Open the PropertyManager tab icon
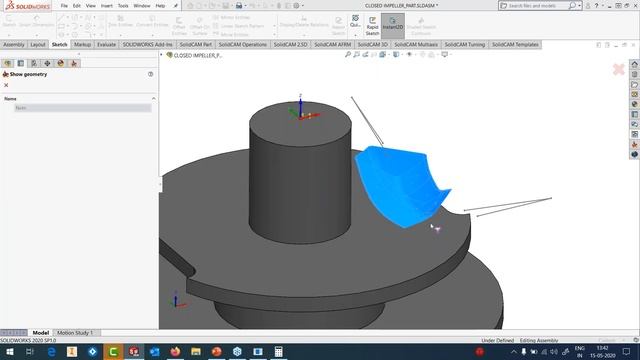This screenshot has width=640, height=360. coord(21,63)
